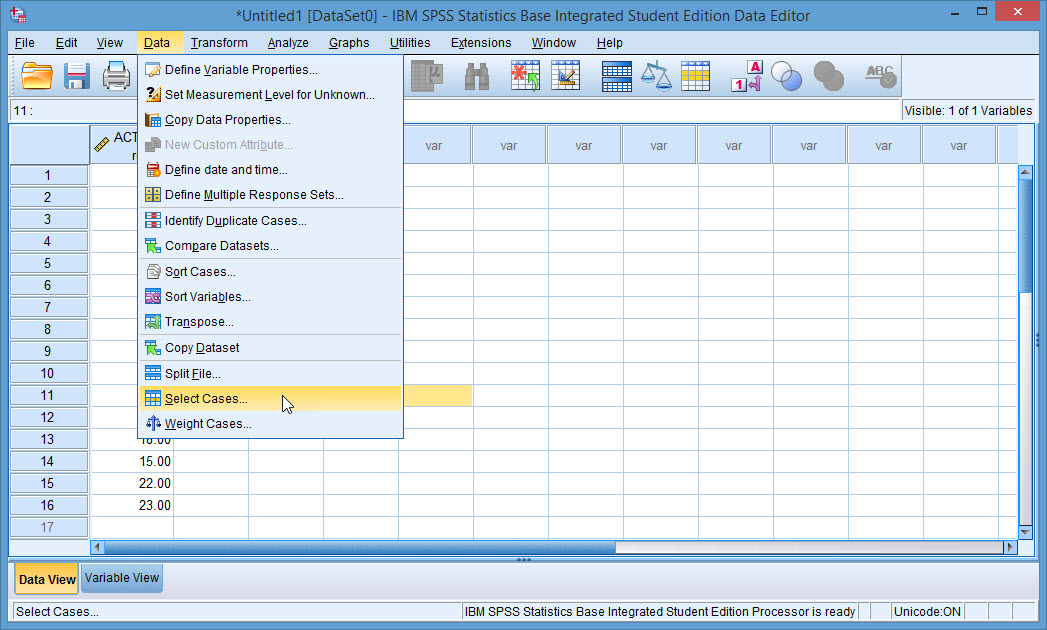Click the Insert Cases toolbar icon
1047x630 pixels.
click(526, 76)
